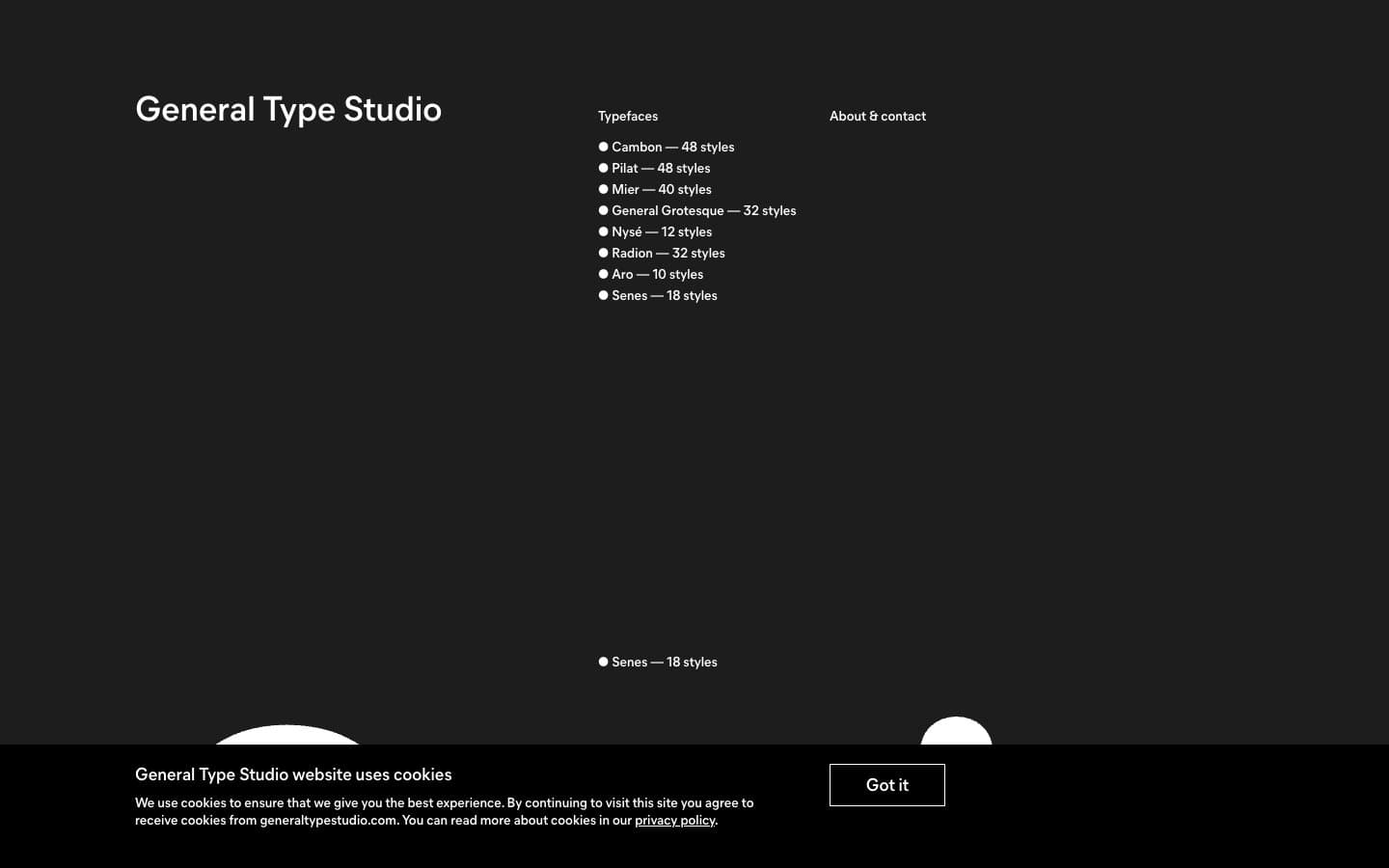1389x868 pixels.
Task: Click the Typefaces heading
Action: 628,116
